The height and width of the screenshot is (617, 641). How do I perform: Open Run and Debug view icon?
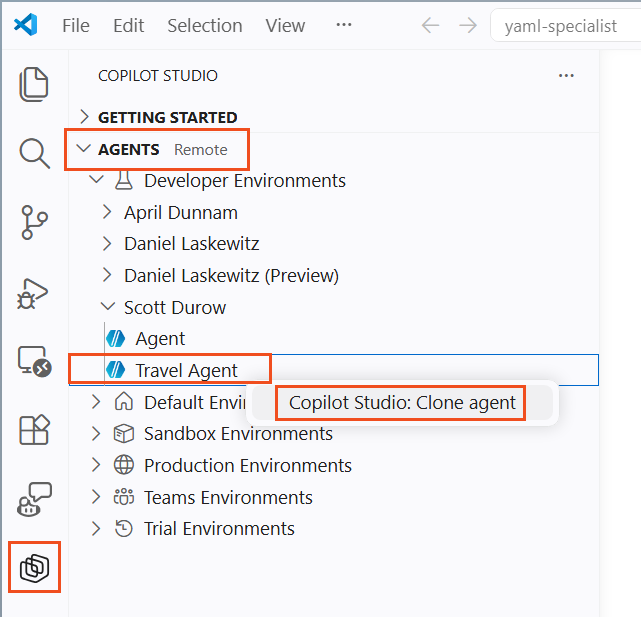pyautogui.click(x=34, y=292)
